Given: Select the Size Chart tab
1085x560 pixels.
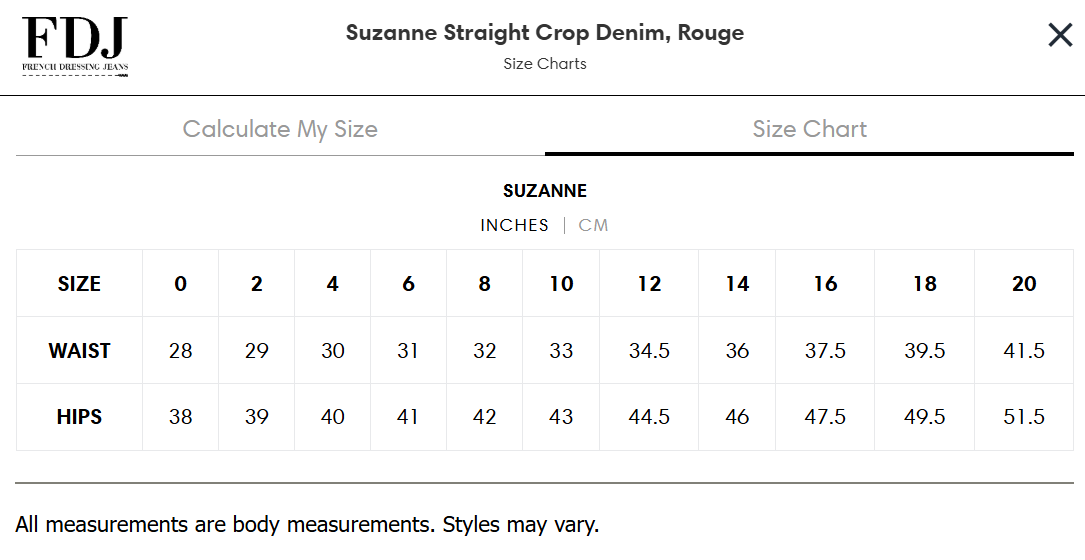Looking at the screenshot, I should [x=809, y=129].
